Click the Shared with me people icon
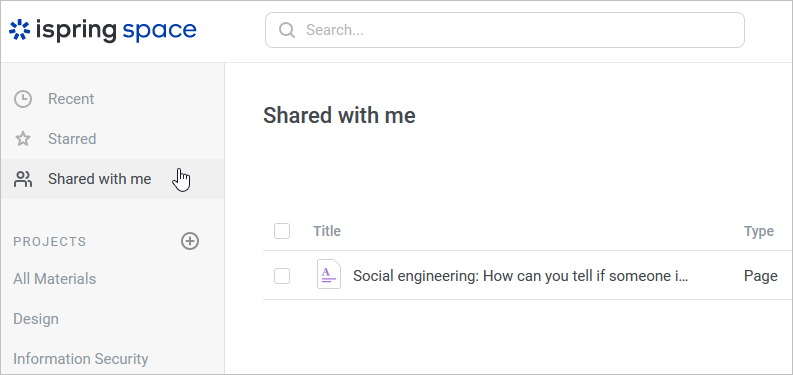793x375 pixels. (x=23, y=179)
